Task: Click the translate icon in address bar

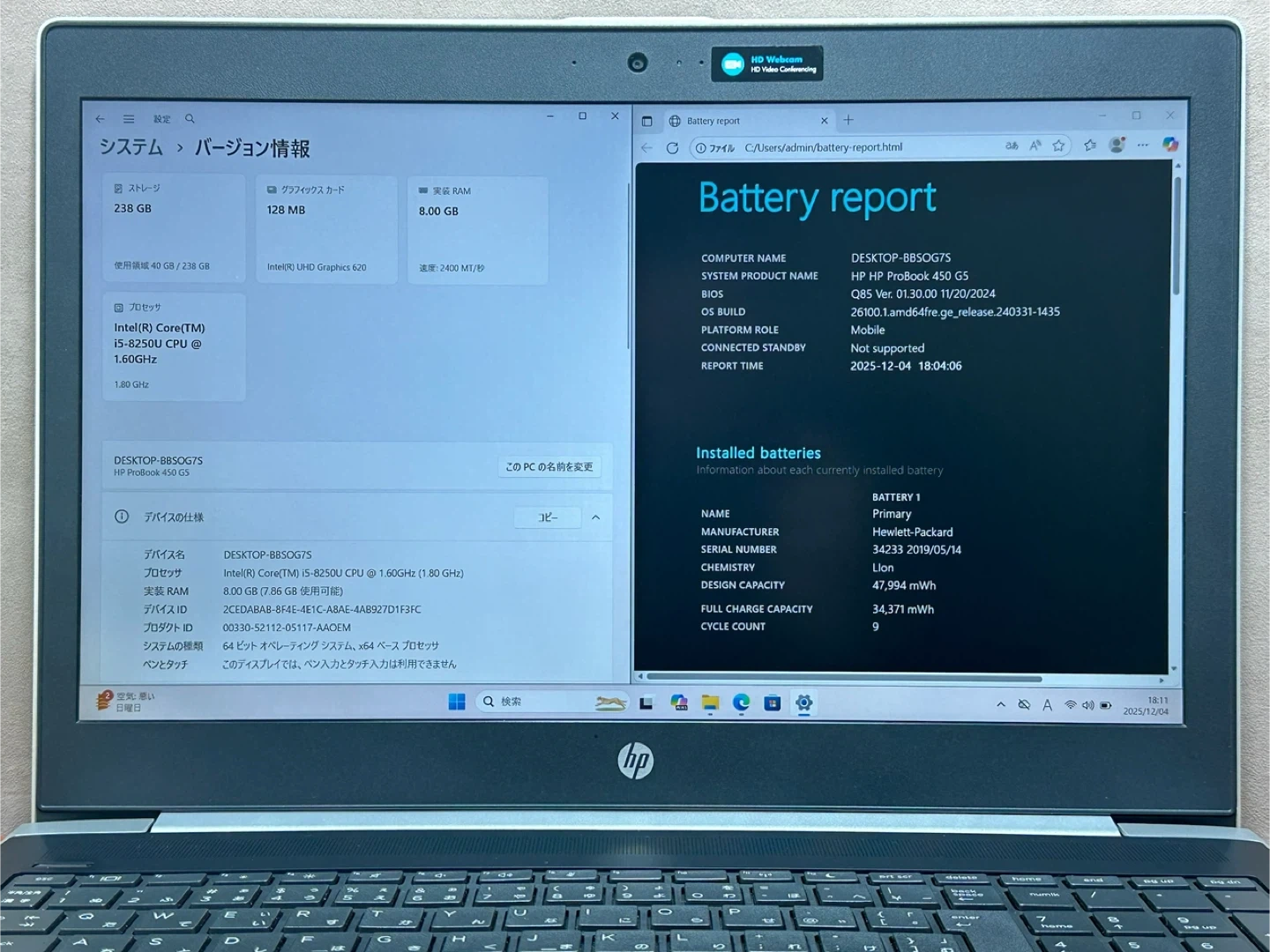Action: tap(1012, 145)
